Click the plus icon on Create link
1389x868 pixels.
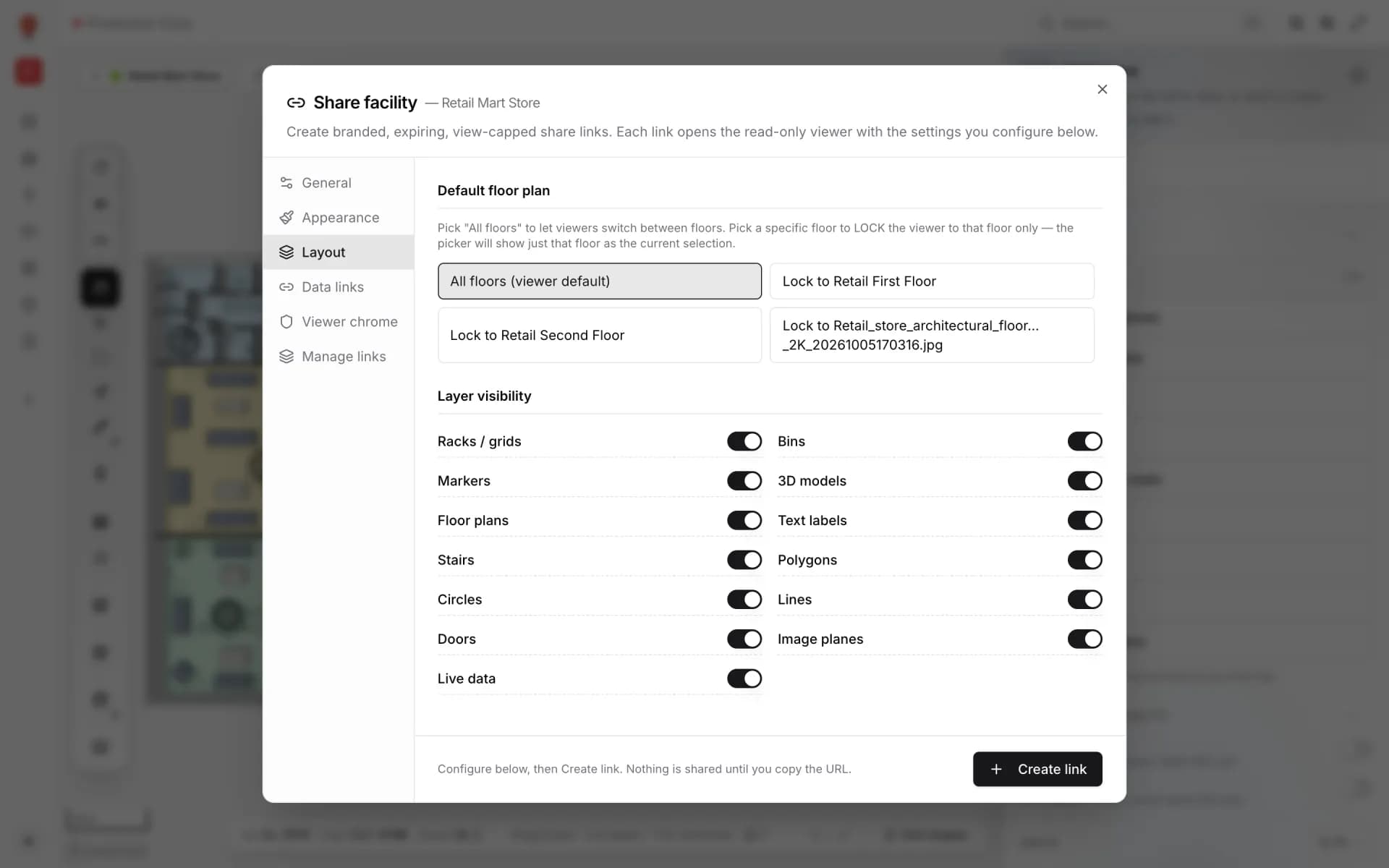(x=996, y=769)
